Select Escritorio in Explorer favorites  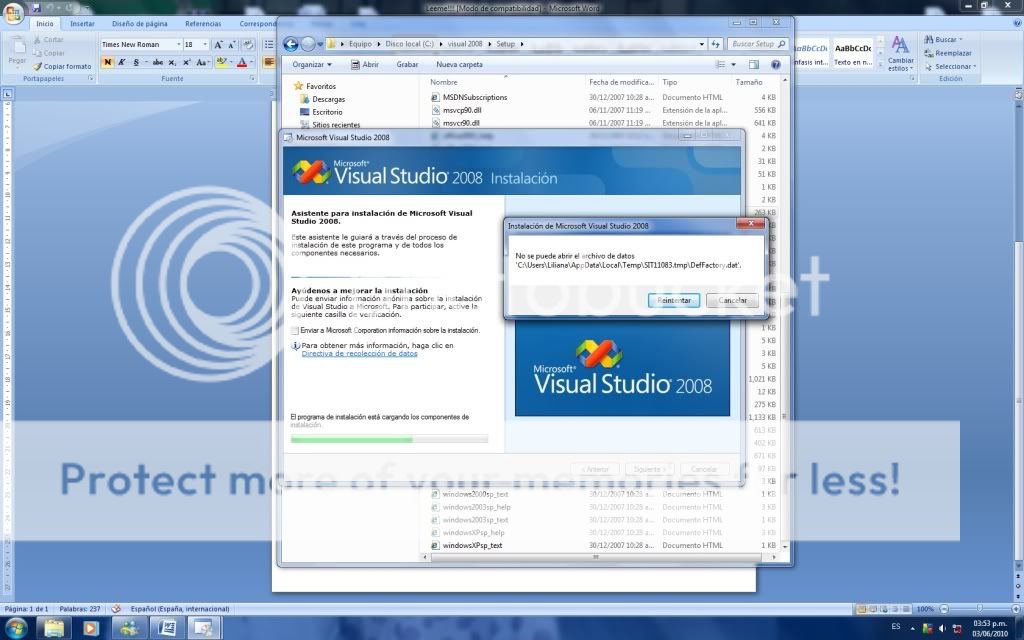321,112
